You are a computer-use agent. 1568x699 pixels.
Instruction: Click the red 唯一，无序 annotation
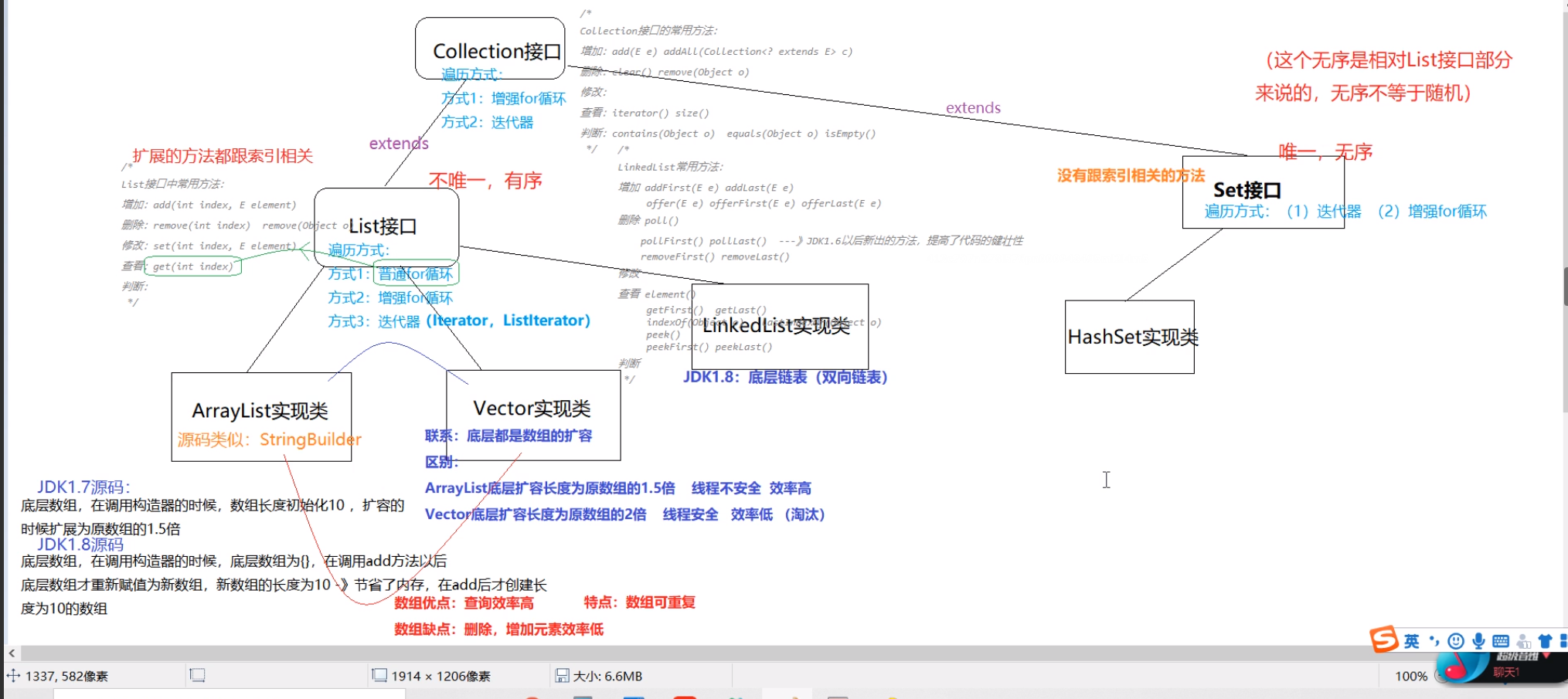click(1325, 151)
